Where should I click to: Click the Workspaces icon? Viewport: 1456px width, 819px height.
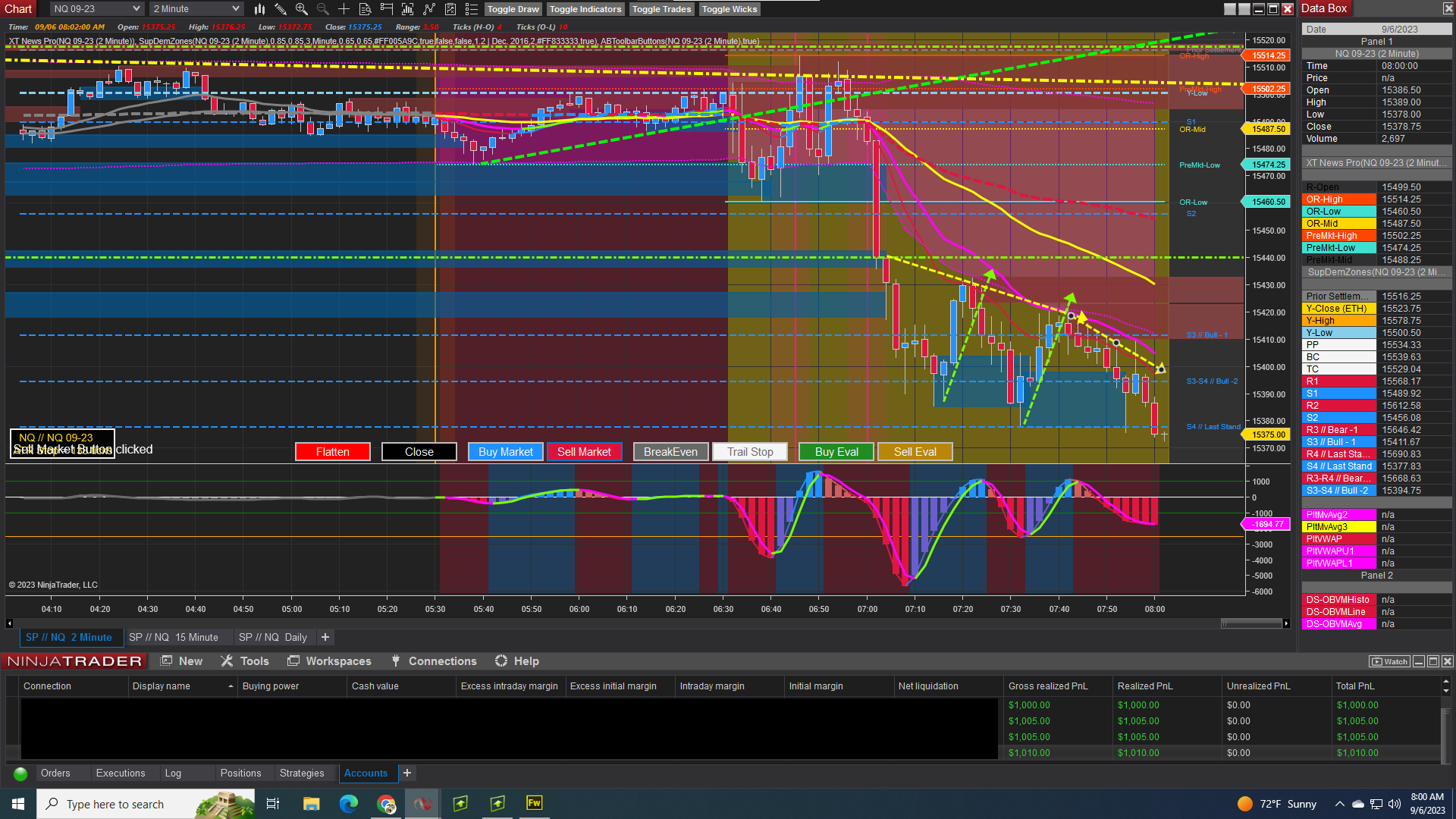coord(293,661)
